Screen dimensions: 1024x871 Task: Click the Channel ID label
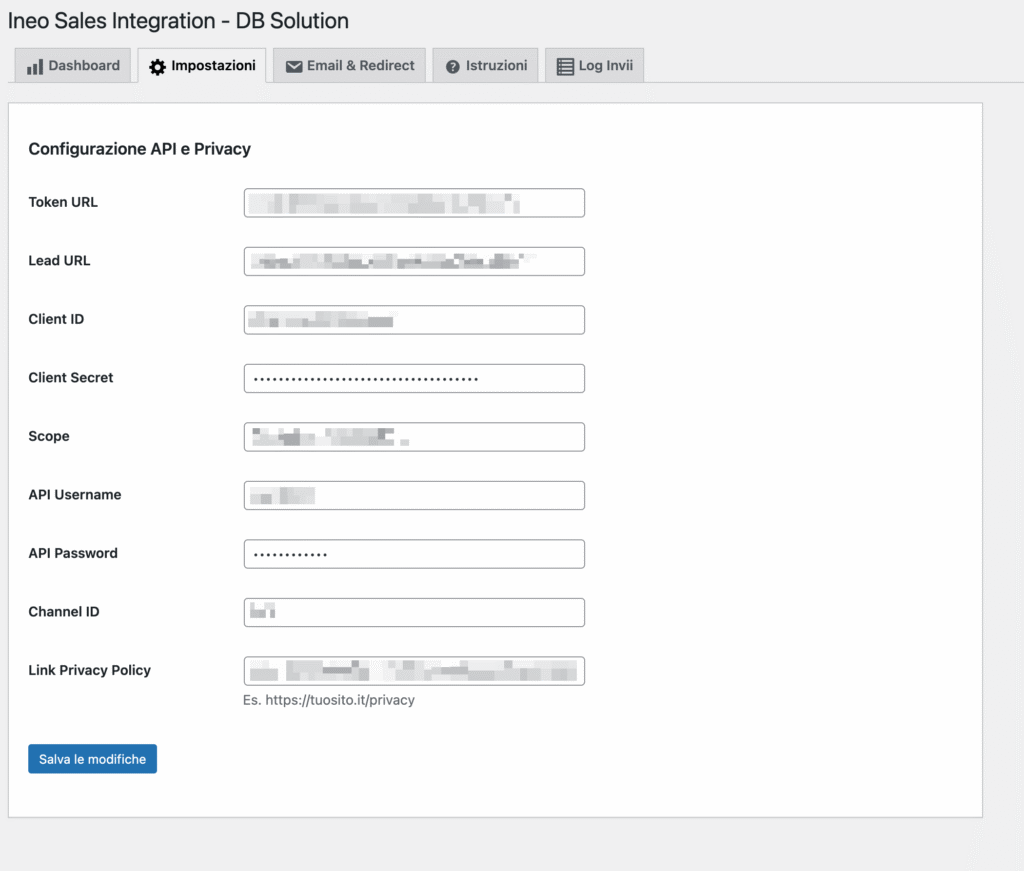tap(64, 612)
